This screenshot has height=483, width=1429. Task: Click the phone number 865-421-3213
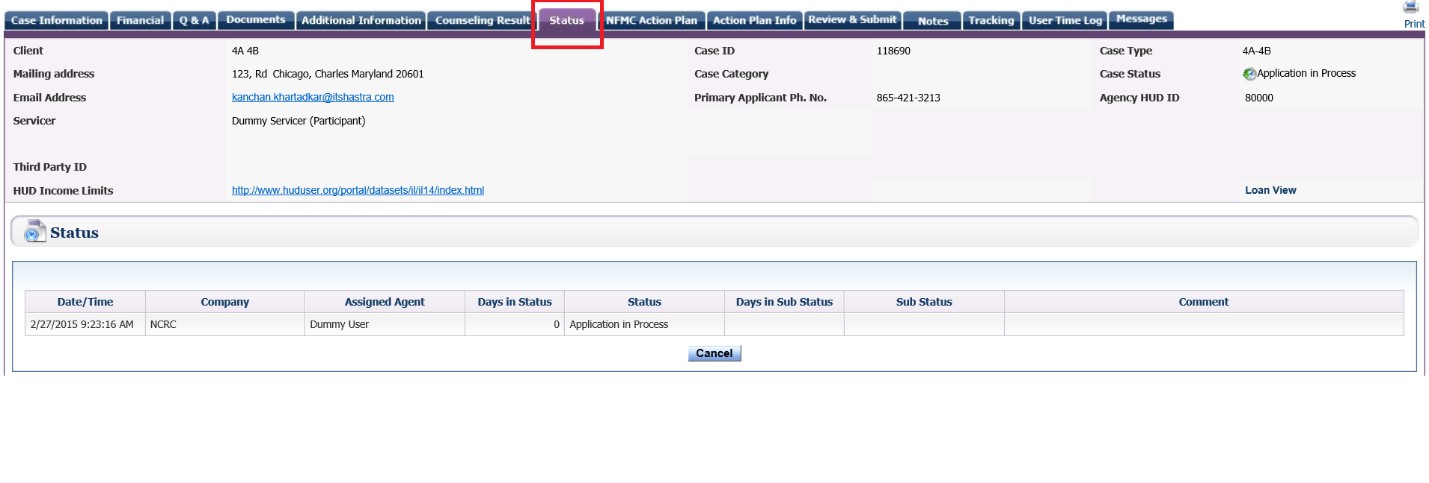pos(908,98)
